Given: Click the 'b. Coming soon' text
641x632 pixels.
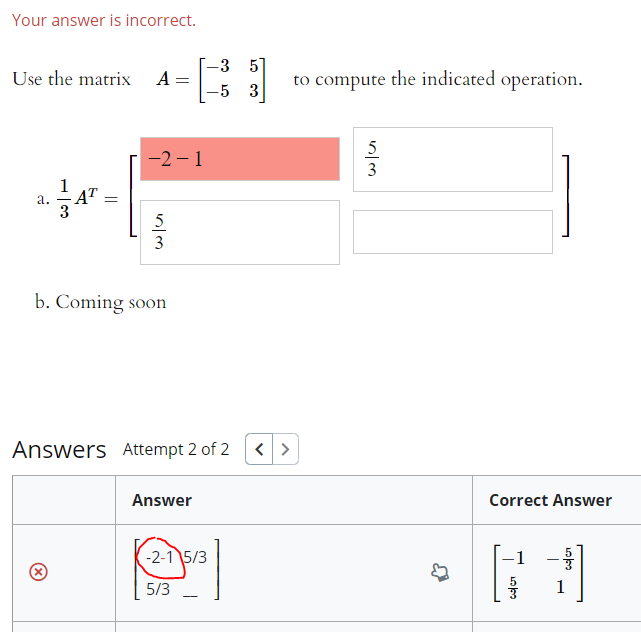Looking at the screenshot, I should click(101, 302).
